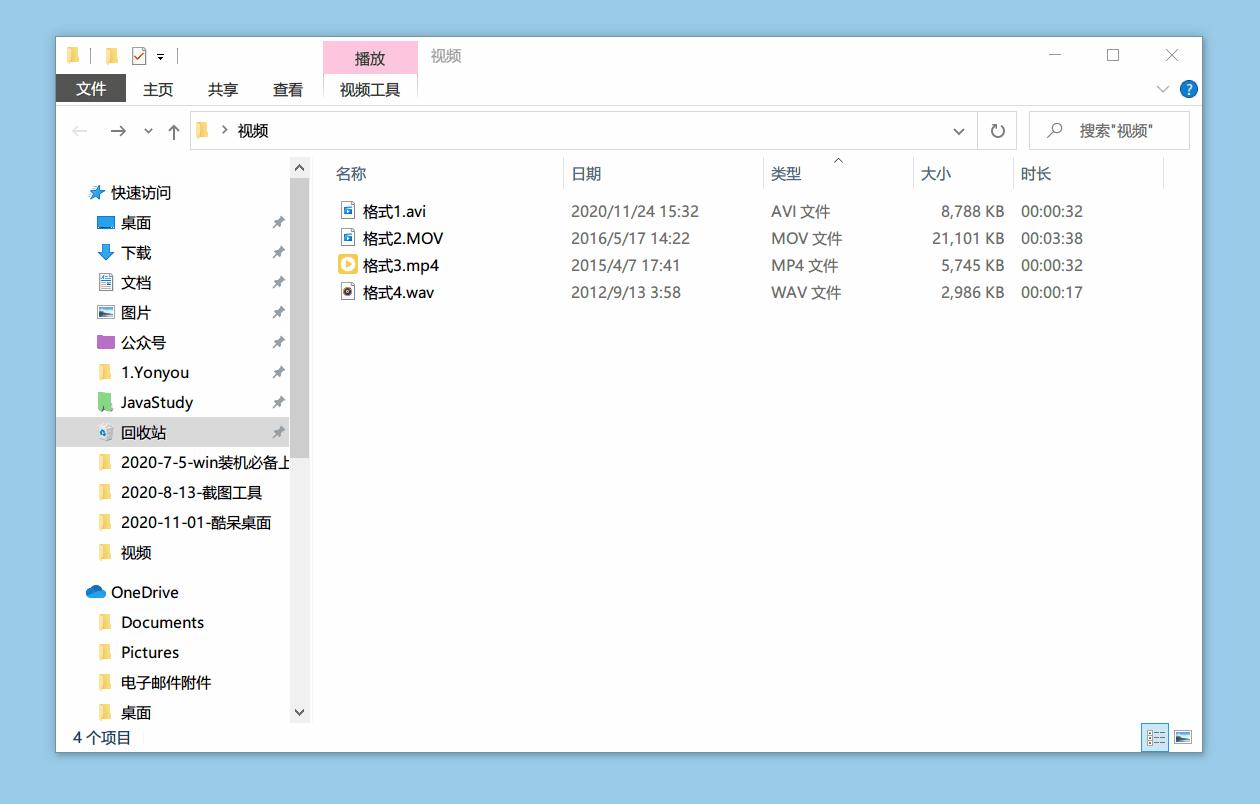This screenshot has width=1260, height=804.
Task: Click the Back navigation arrow
Action: 80,130
